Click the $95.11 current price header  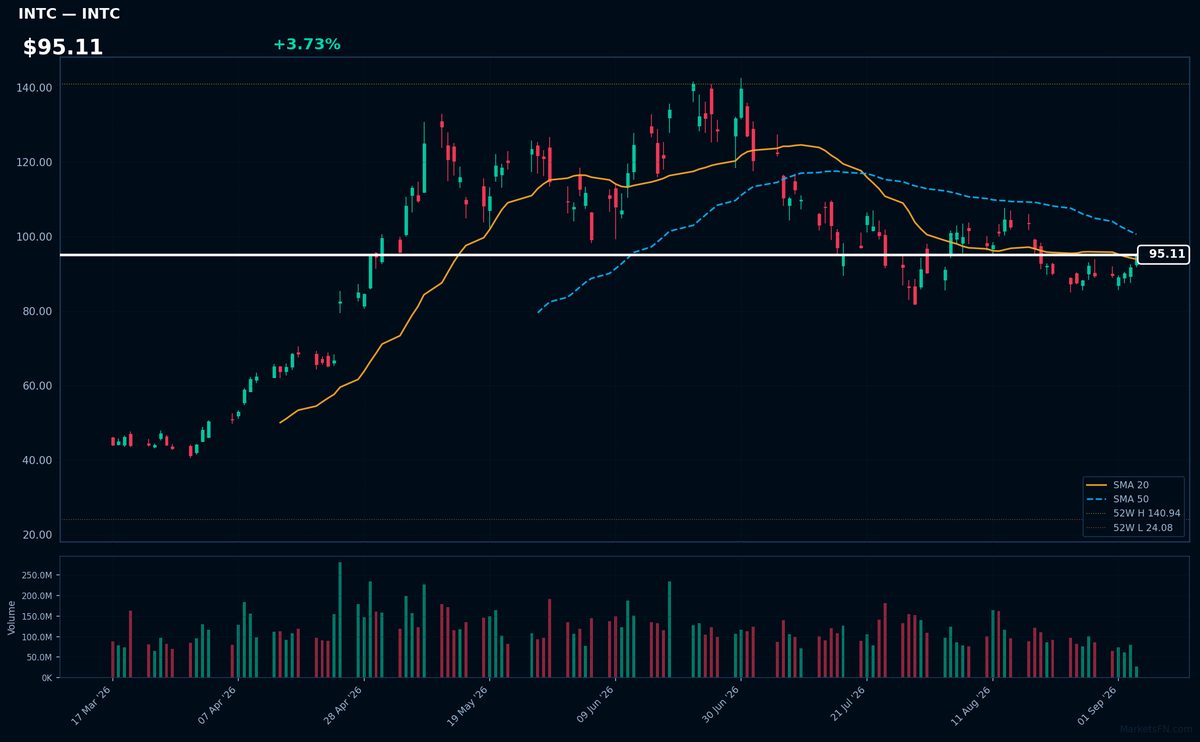pos(63,48)
